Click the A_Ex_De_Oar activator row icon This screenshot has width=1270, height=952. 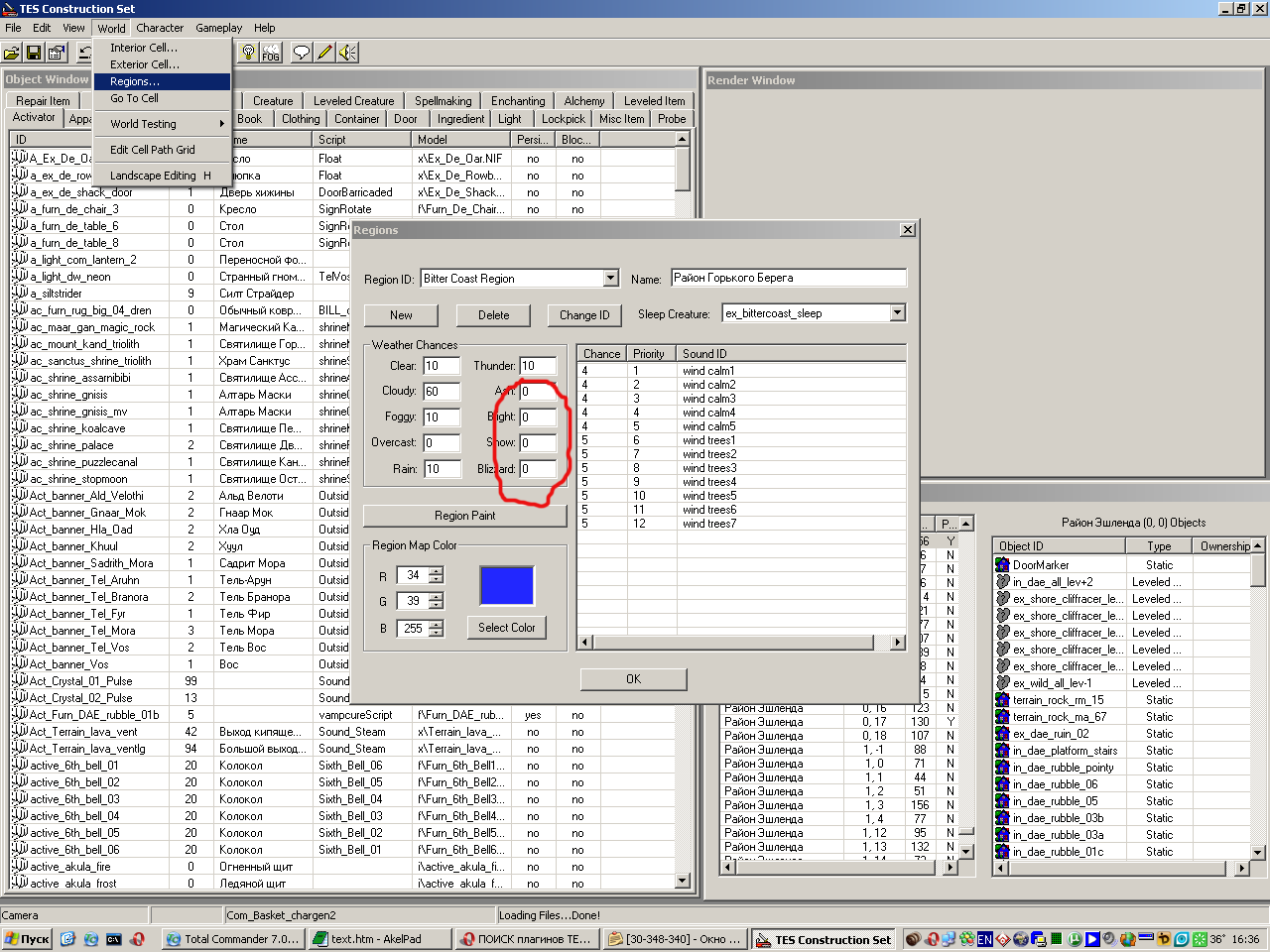(19, 158)
